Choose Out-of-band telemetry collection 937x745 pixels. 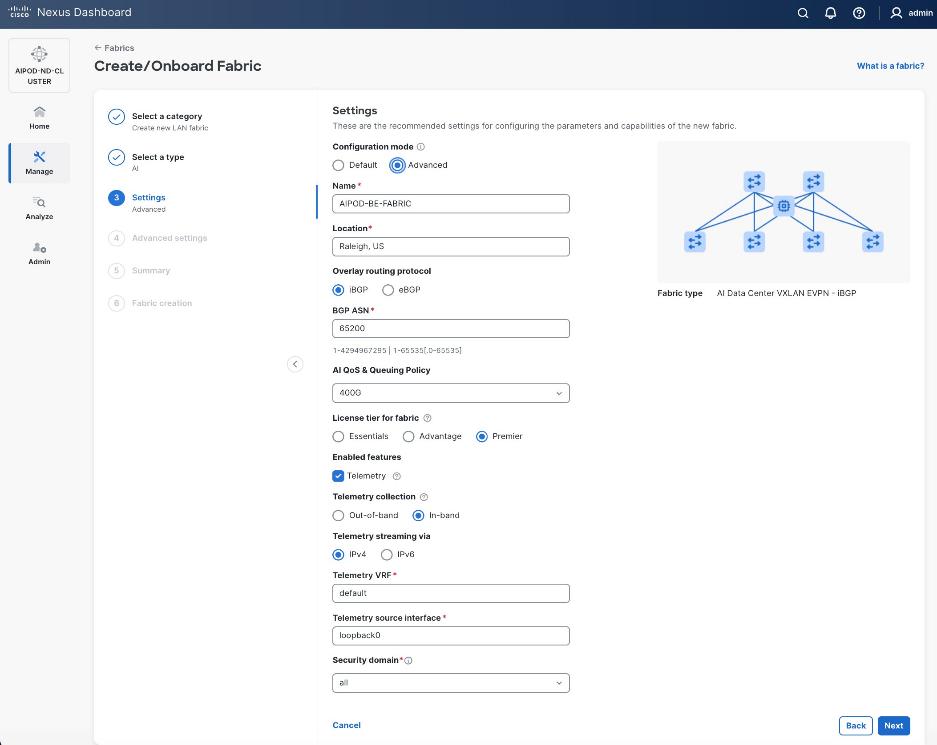pyautogui.click(x=338, y=515)
